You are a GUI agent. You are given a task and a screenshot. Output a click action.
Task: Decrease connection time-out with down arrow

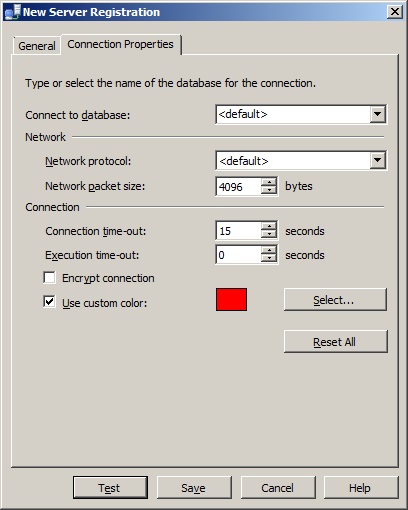click(x=269, y=234)
